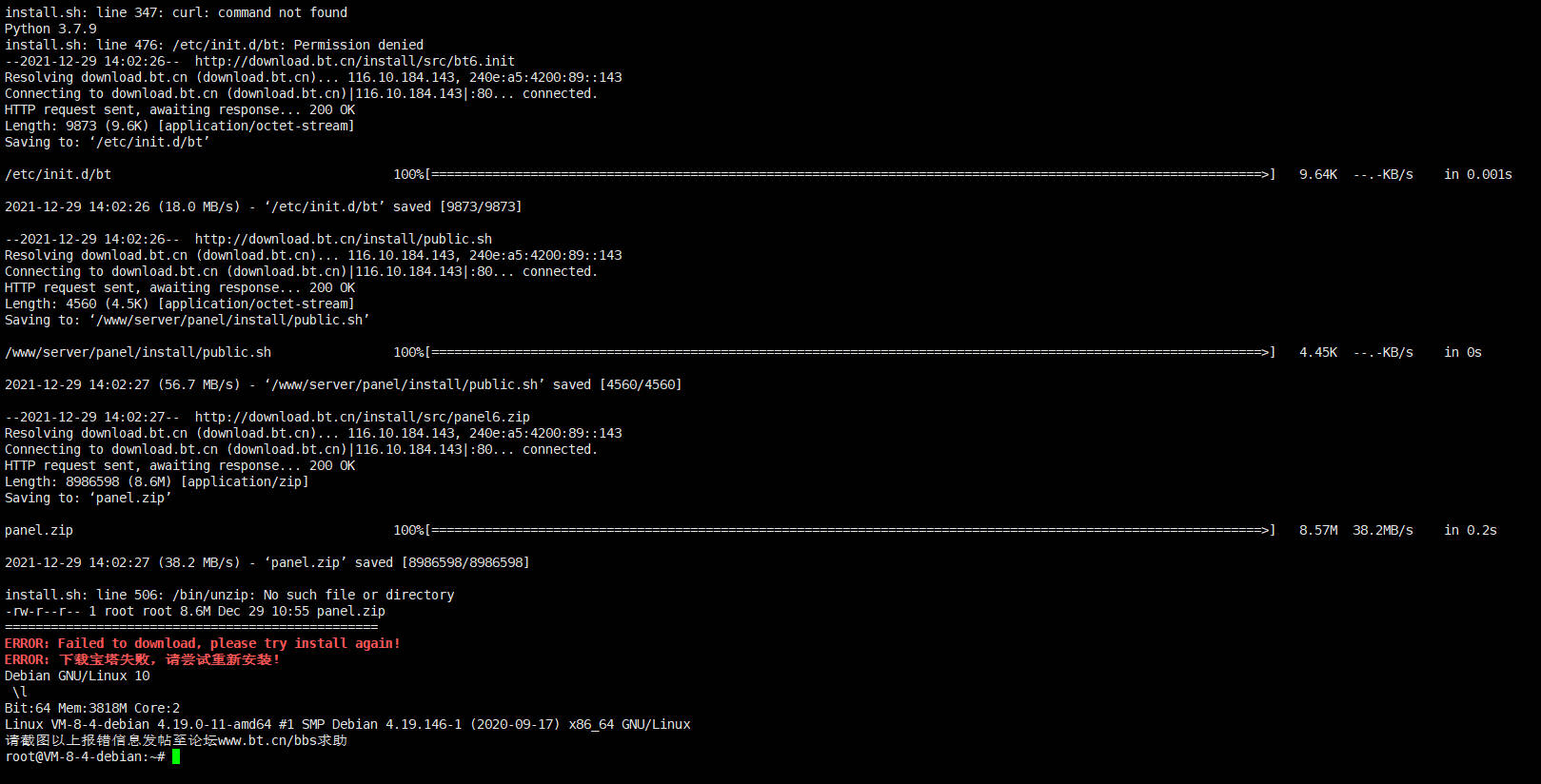Click the bt6.init download URL
Viewport: 1541px width, 784px height.
[355, 61]
